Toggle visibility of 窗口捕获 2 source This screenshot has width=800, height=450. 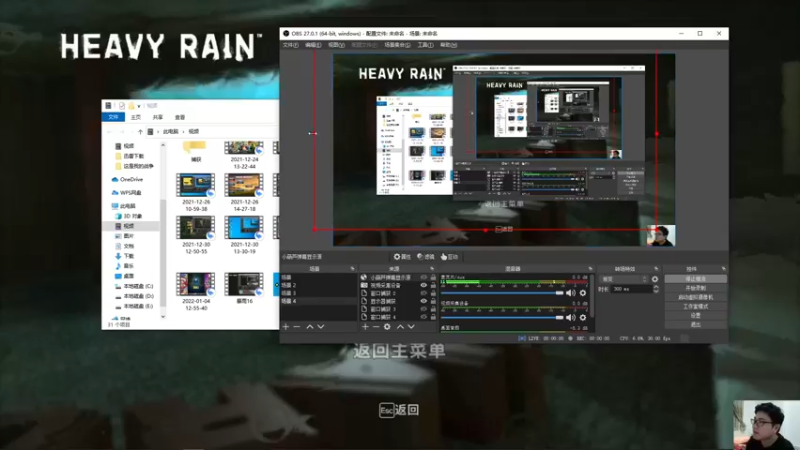pos(423,293)
